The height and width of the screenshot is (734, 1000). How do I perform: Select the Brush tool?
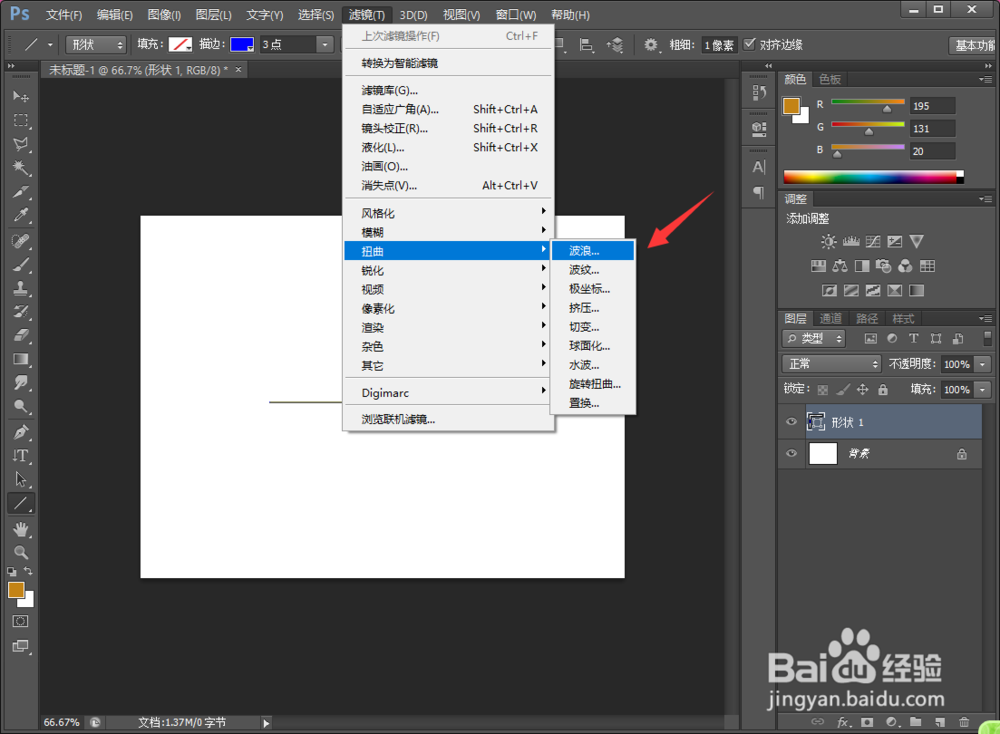click(20, 265)
